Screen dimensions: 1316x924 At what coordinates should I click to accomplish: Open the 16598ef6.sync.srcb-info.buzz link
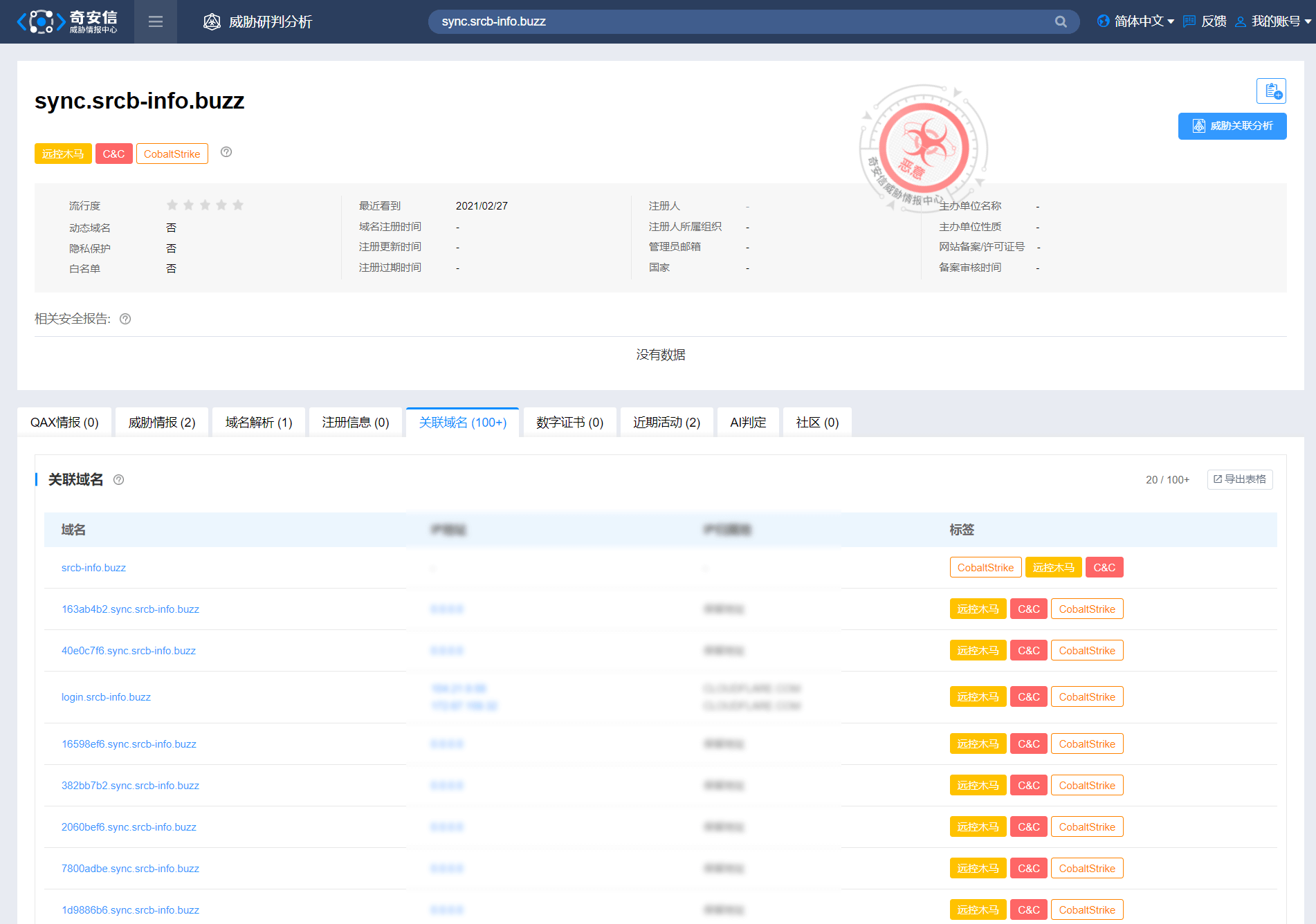pos(129,744)
